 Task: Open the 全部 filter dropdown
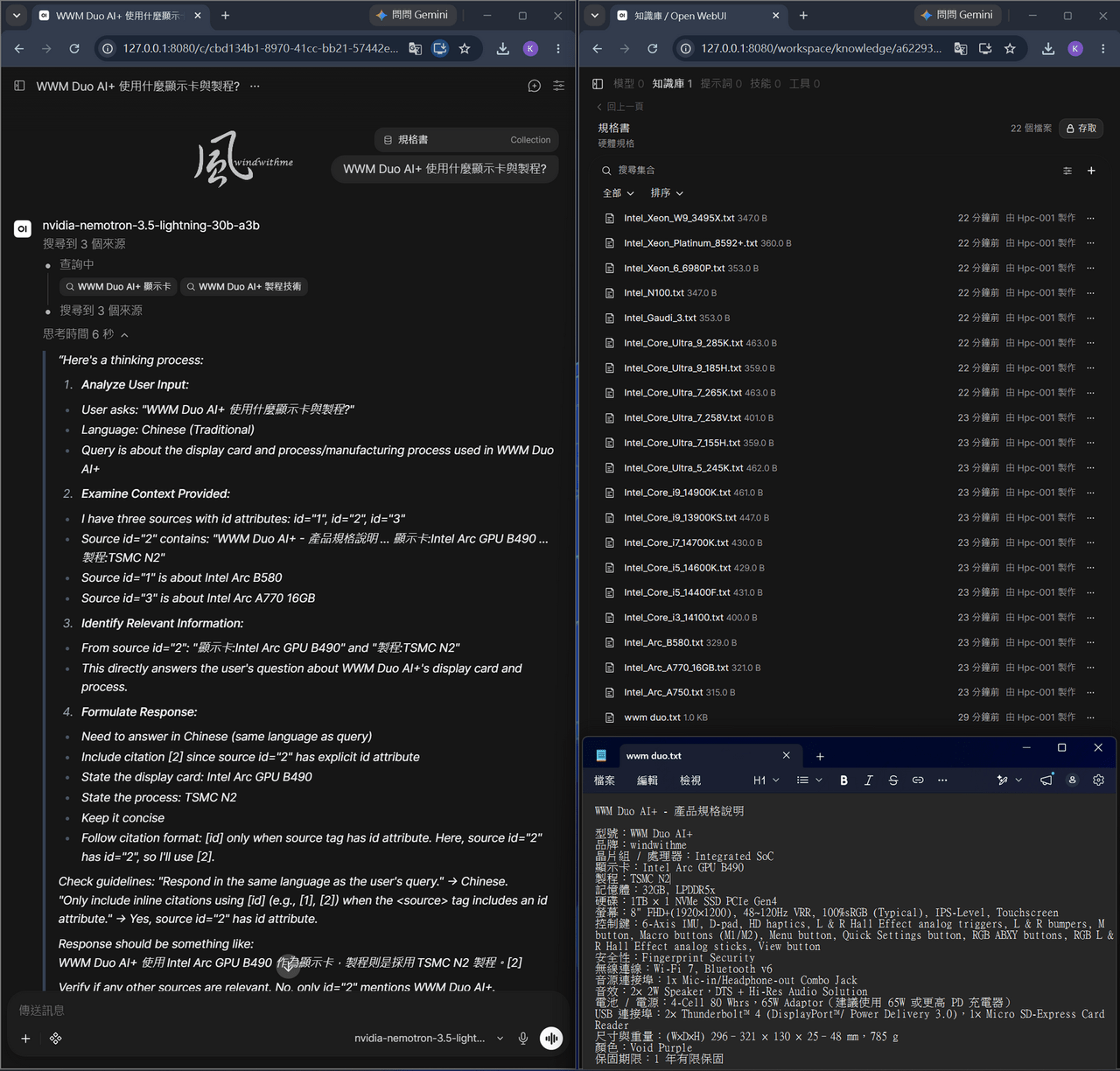tap(618, 193)
